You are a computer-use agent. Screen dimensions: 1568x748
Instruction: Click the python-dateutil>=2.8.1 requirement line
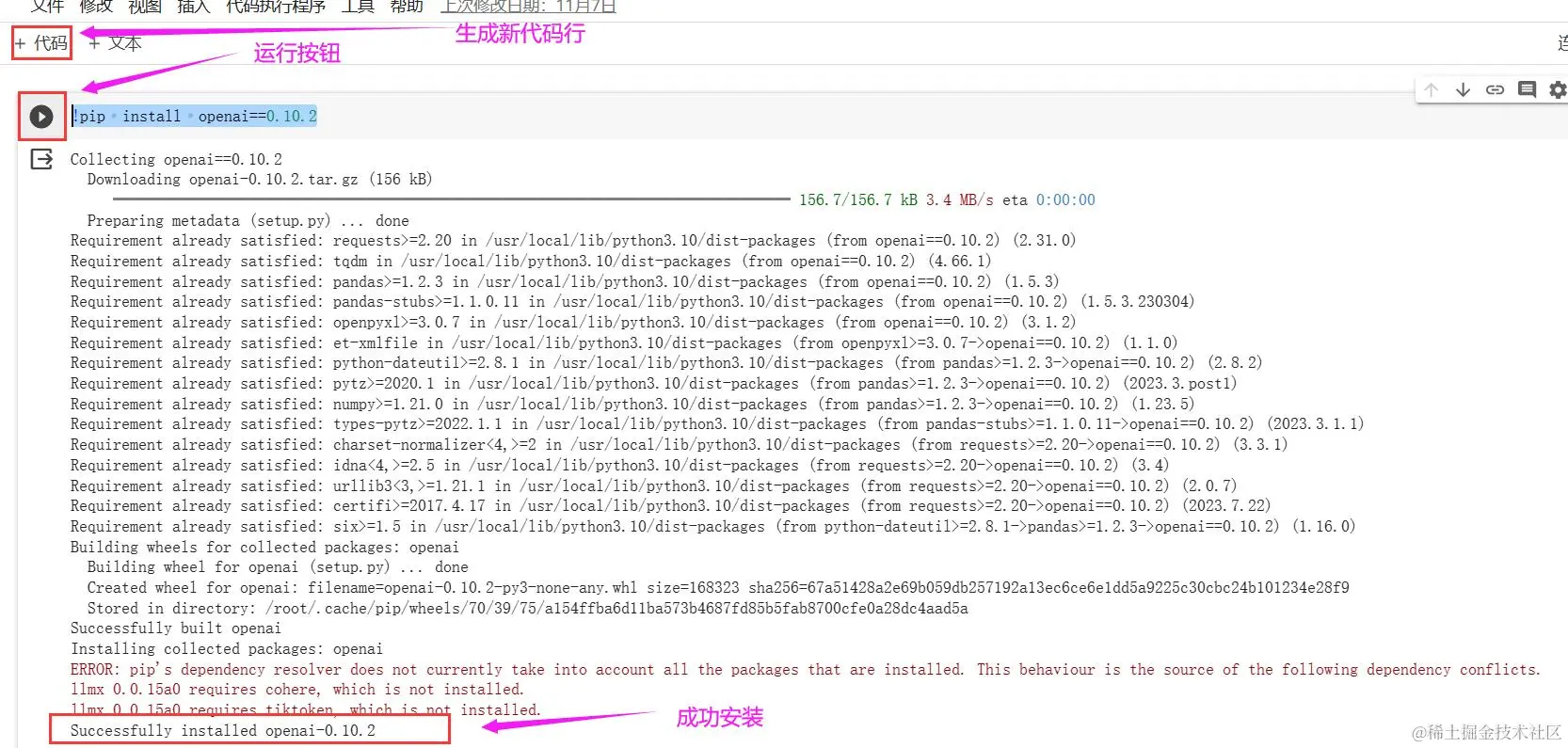[666, 363]
